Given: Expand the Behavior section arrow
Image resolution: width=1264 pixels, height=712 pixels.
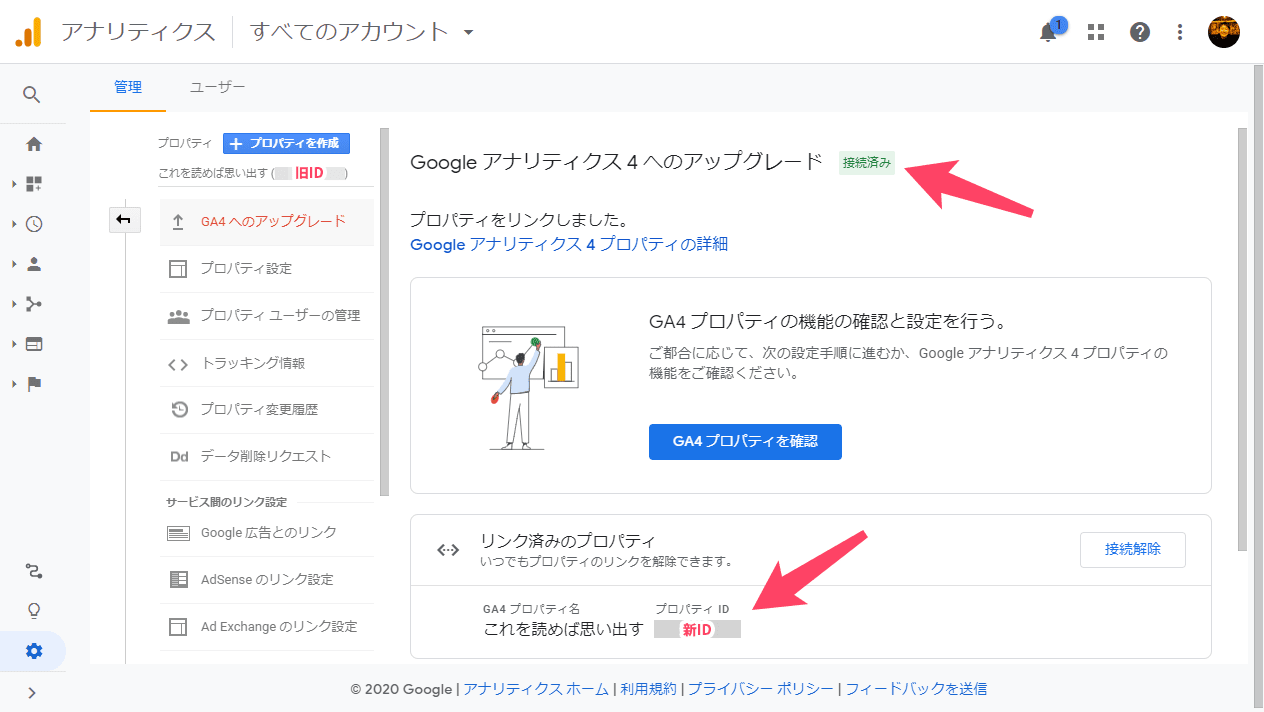Looking at the screenshot, I should 14,344.
